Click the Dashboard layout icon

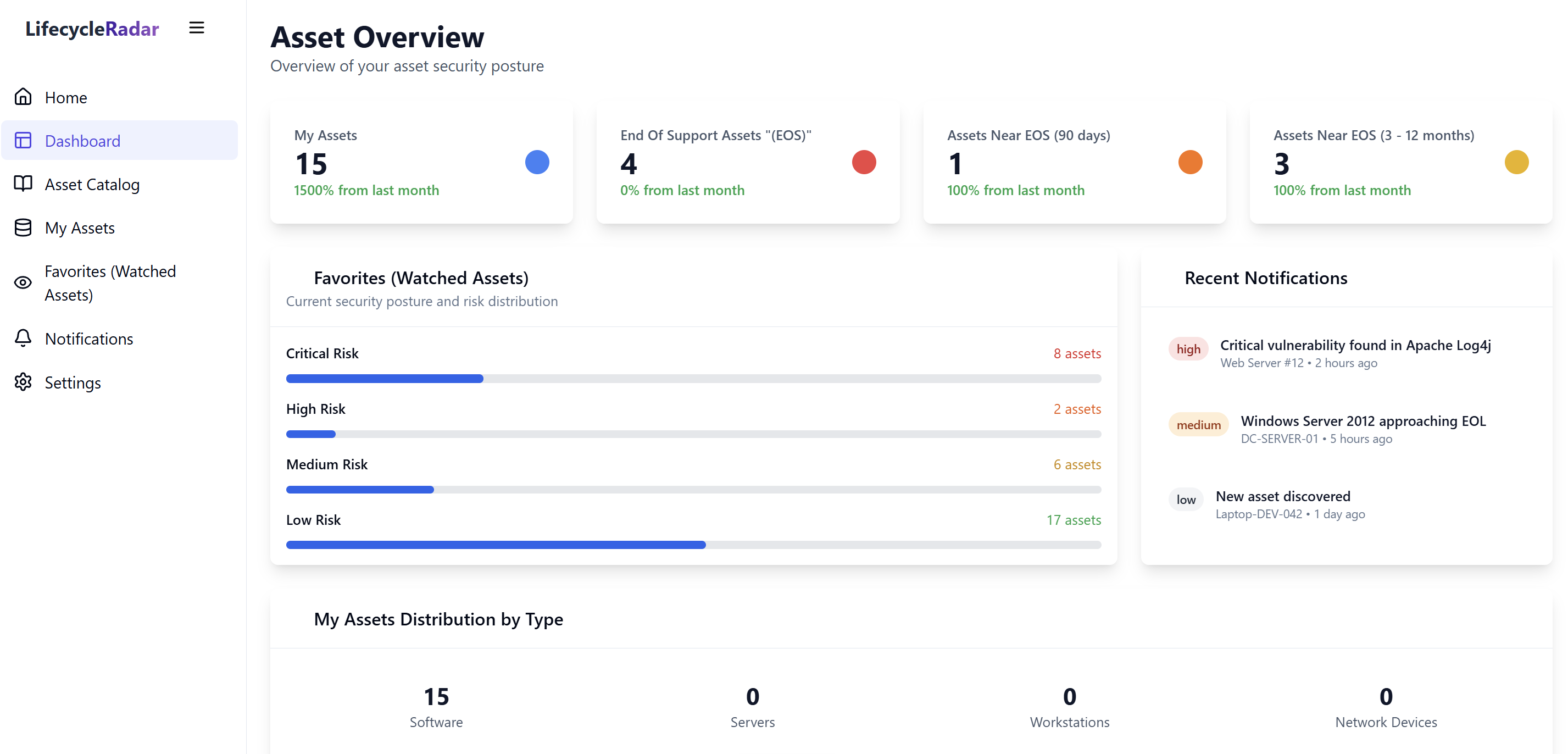23,141
